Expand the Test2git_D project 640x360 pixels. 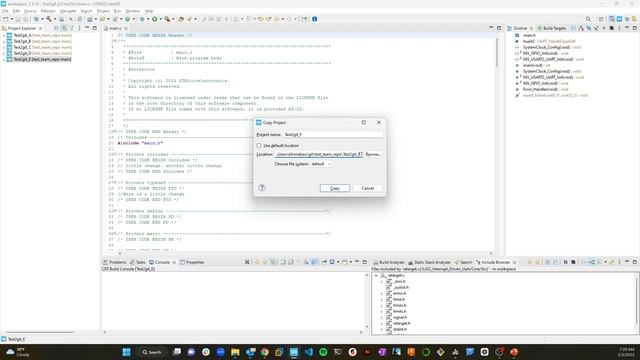[4, 53]
